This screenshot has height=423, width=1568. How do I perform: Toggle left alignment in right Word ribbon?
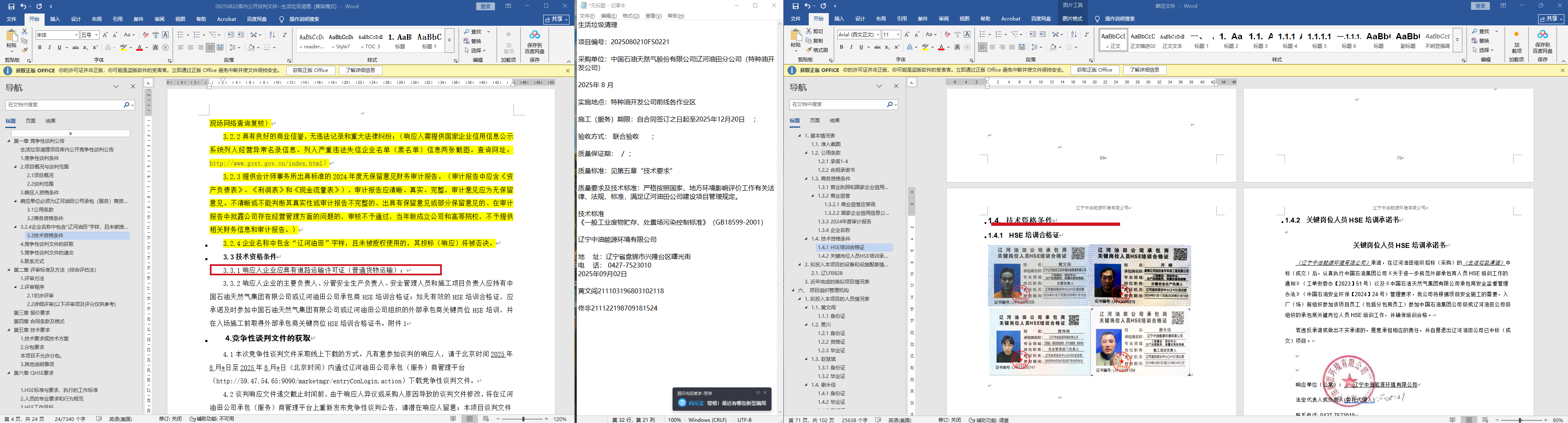[983, 47]
